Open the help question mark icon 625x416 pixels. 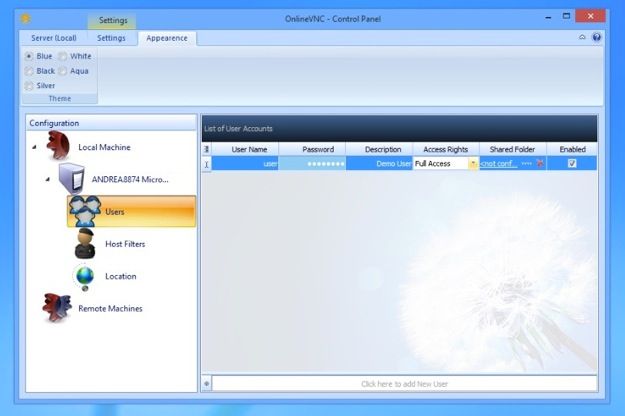tap(596, 37)
